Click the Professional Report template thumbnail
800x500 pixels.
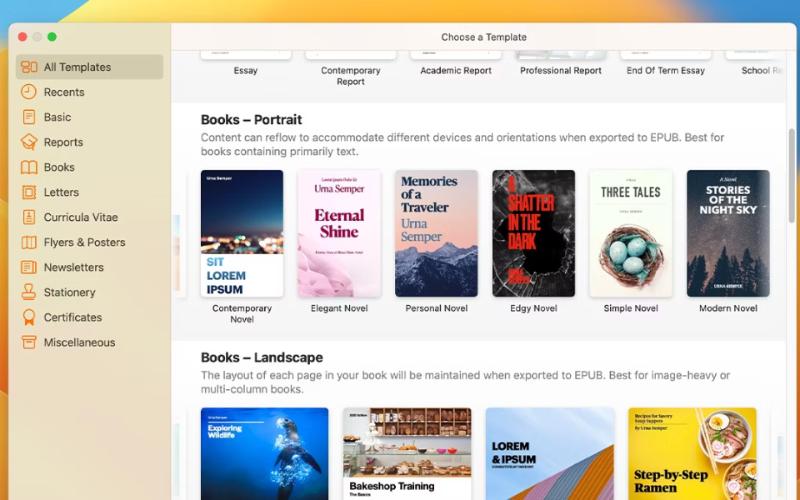561,55
